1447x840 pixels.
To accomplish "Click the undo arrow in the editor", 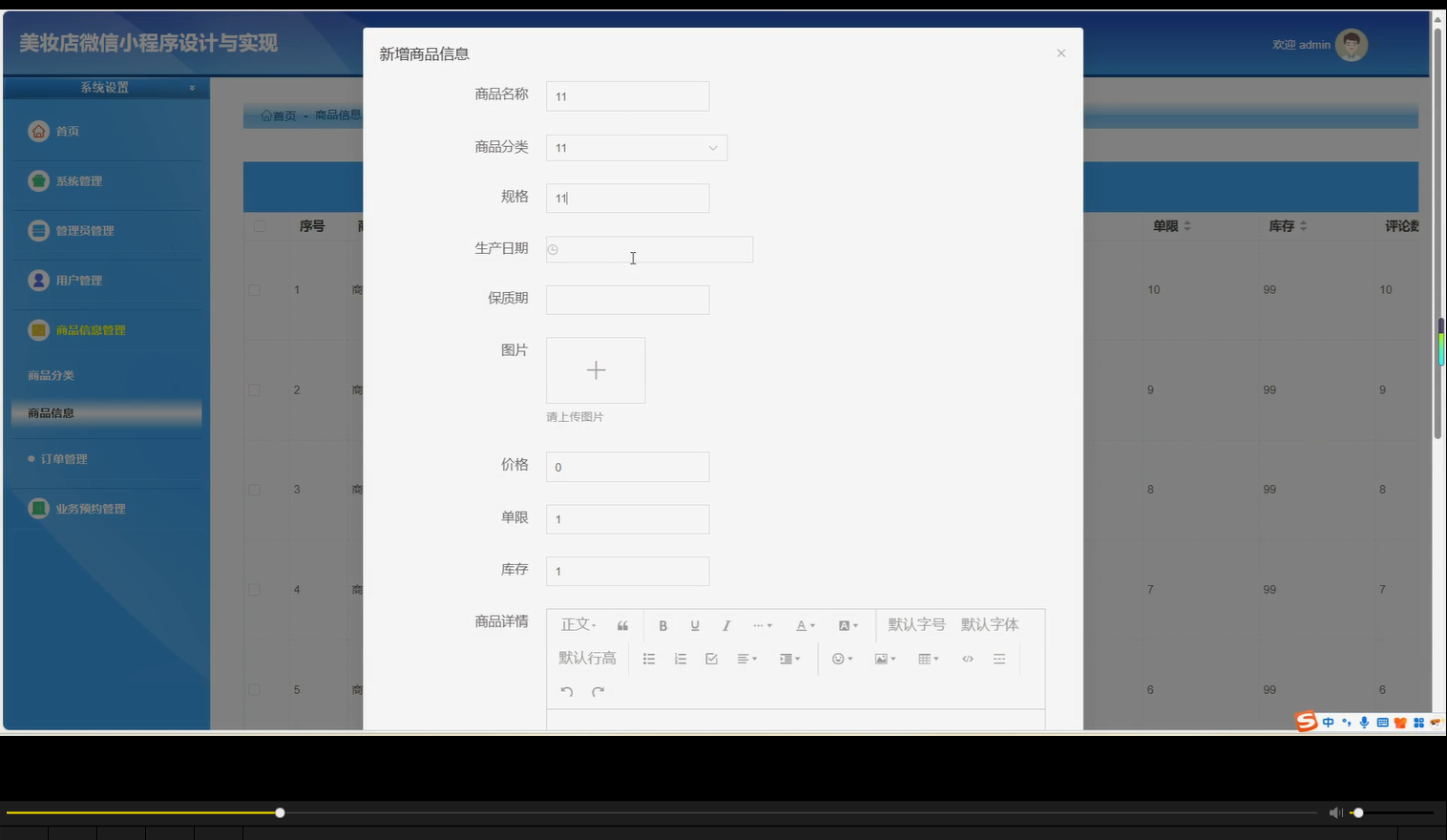I will pos(566,691).
